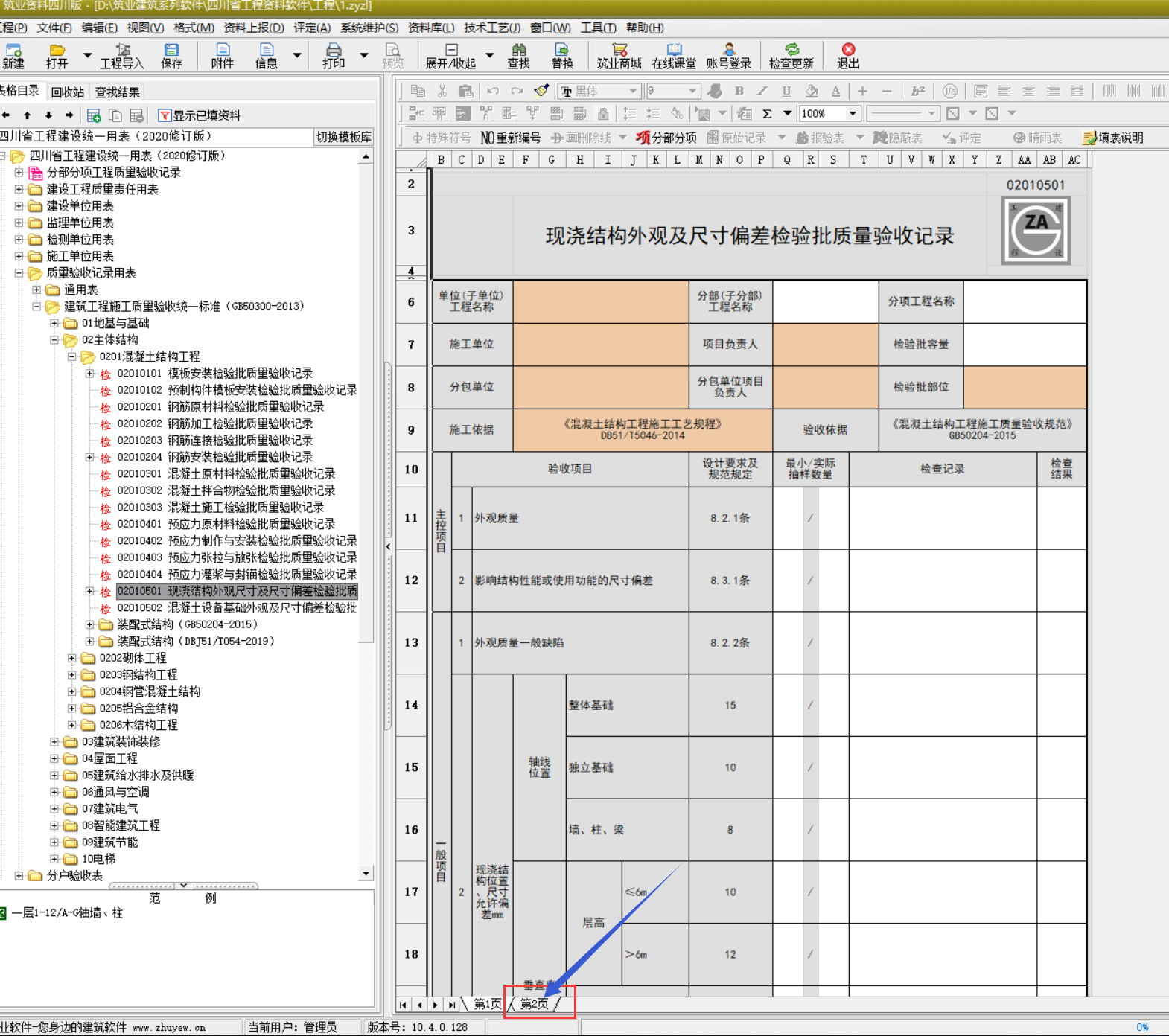Toggle green checkbox beside 一层1-12/A-G轴墙、柱
This screenshot has height=1036, width=1169.
pyautogui.click(x=3, y=913)
